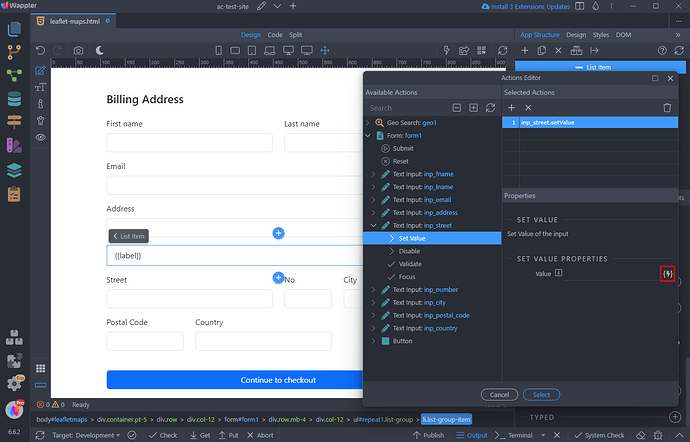Select the mobile phone viewport size

coord(218,51)
